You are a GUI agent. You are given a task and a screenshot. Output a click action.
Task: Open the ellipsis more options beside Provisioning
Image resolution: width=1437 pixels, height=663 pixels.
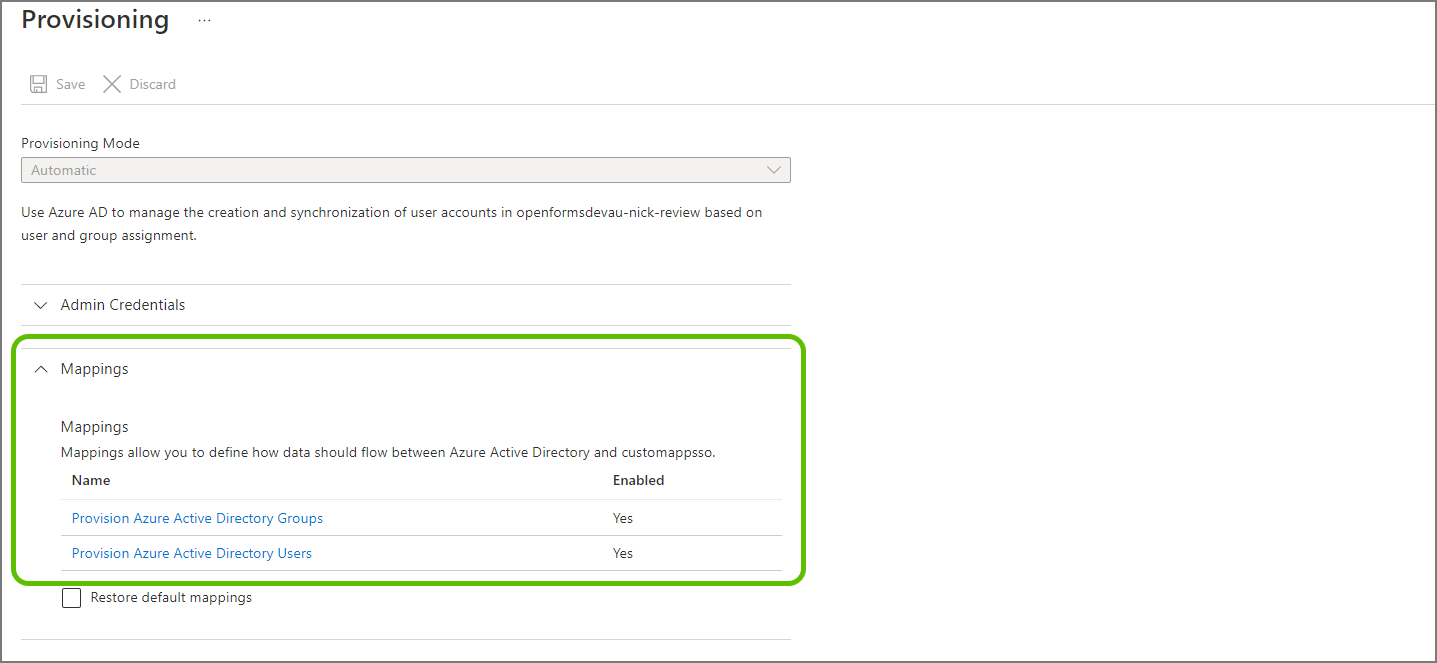tap(204, 21)
